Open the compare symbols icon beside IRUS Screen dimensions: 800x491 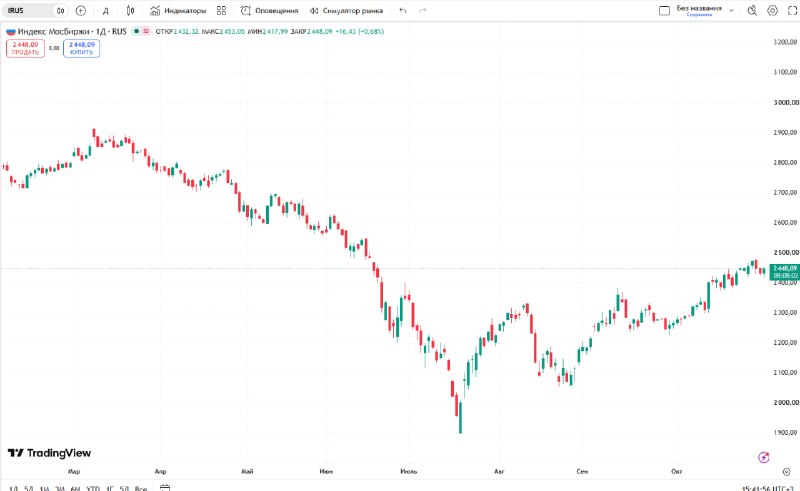point(61,10)
